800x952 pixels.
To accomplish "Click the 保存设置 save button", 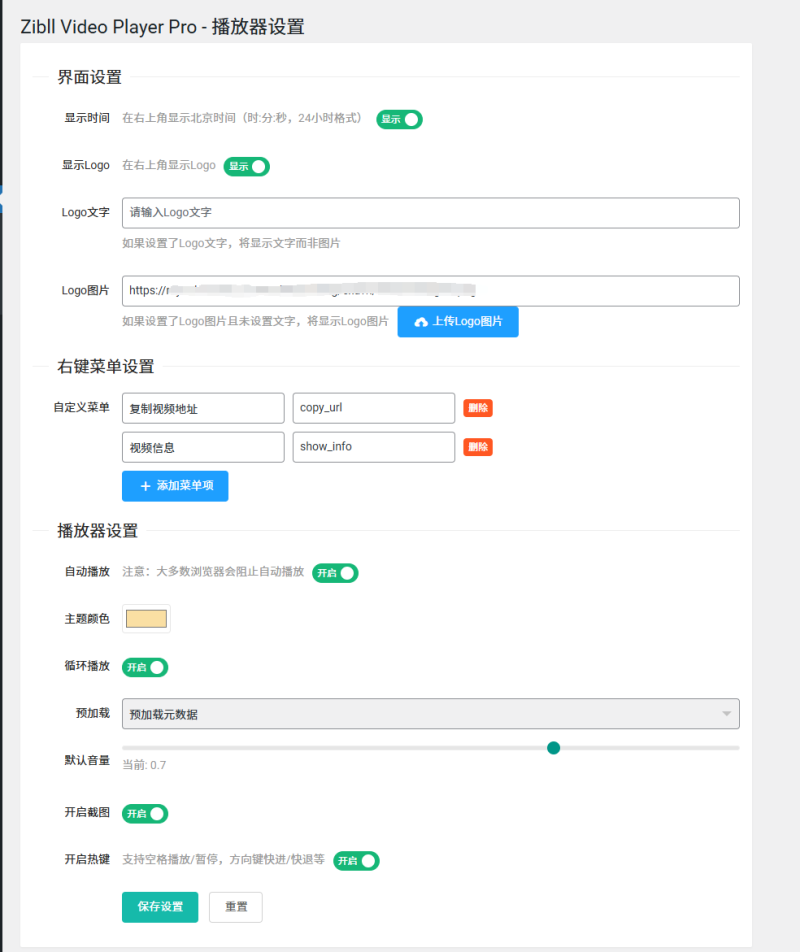I will click(159, 907).
